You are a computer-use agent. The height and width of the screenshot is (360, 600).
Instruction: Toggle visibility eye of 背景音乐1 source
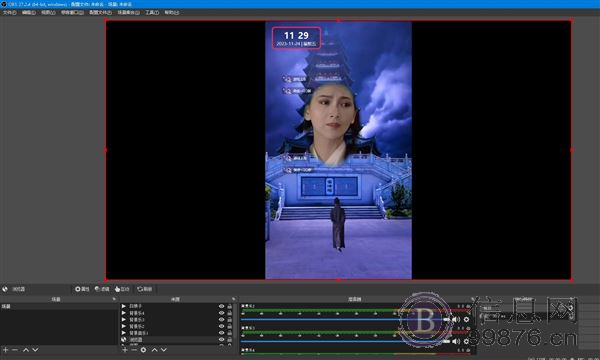tap(221, 333)
